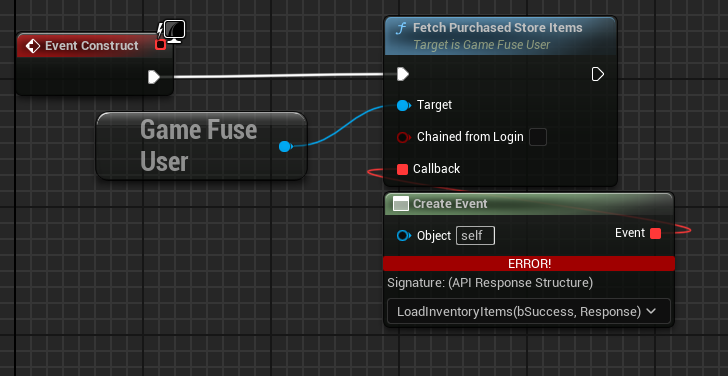Click the Signature: (API Response Structure) text
Screen dimensions: 728x376
(x=490, y=283)
